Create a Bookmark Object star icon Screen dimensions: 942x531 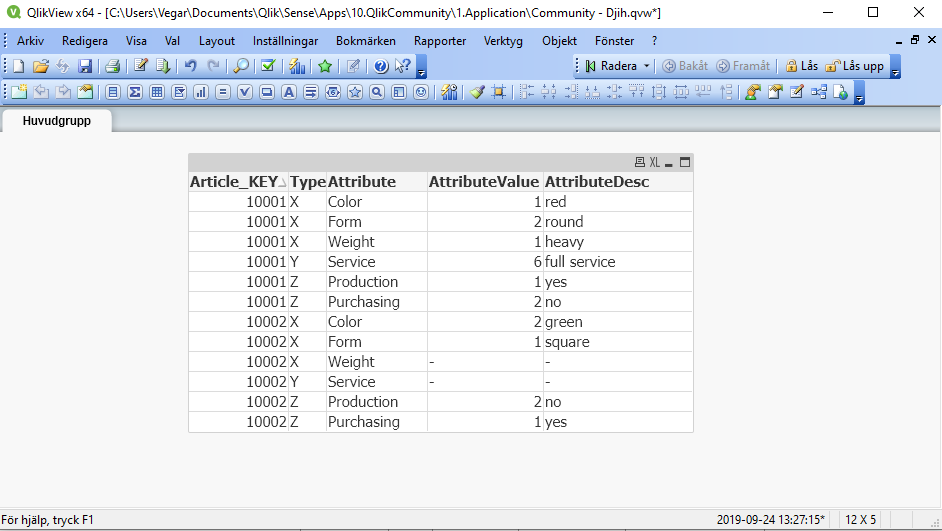tap(355, 92)
